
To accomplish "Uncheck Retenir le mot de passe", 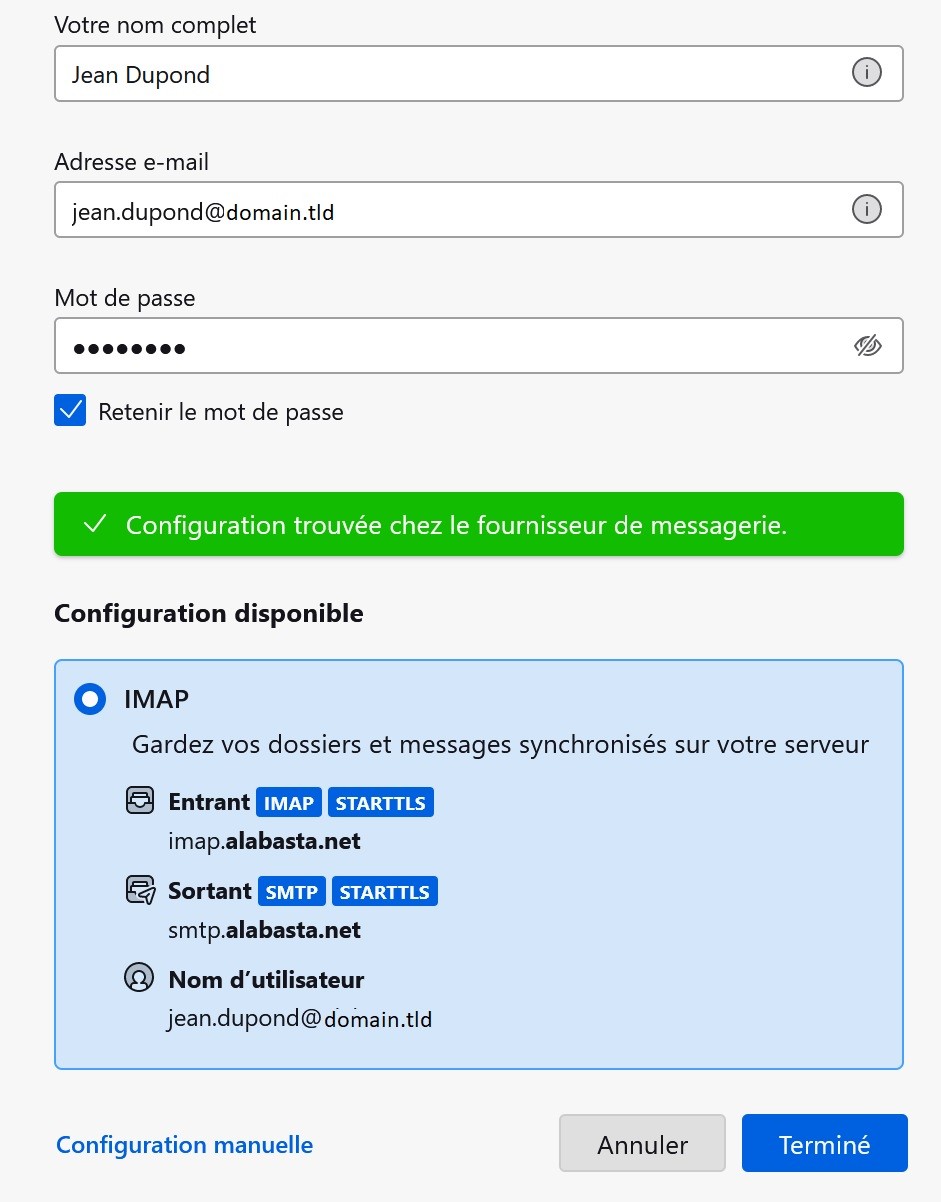I will 70,411.
